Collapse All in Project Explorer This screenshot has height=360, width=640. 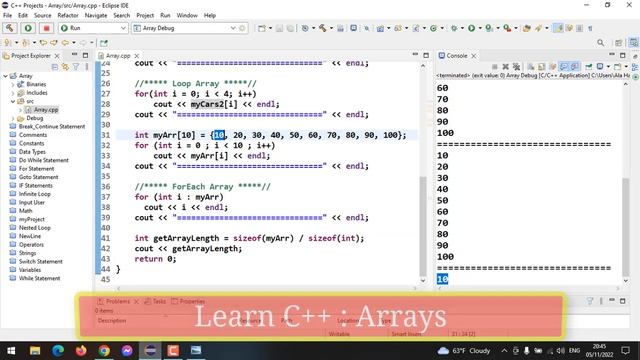coord(55,67)
